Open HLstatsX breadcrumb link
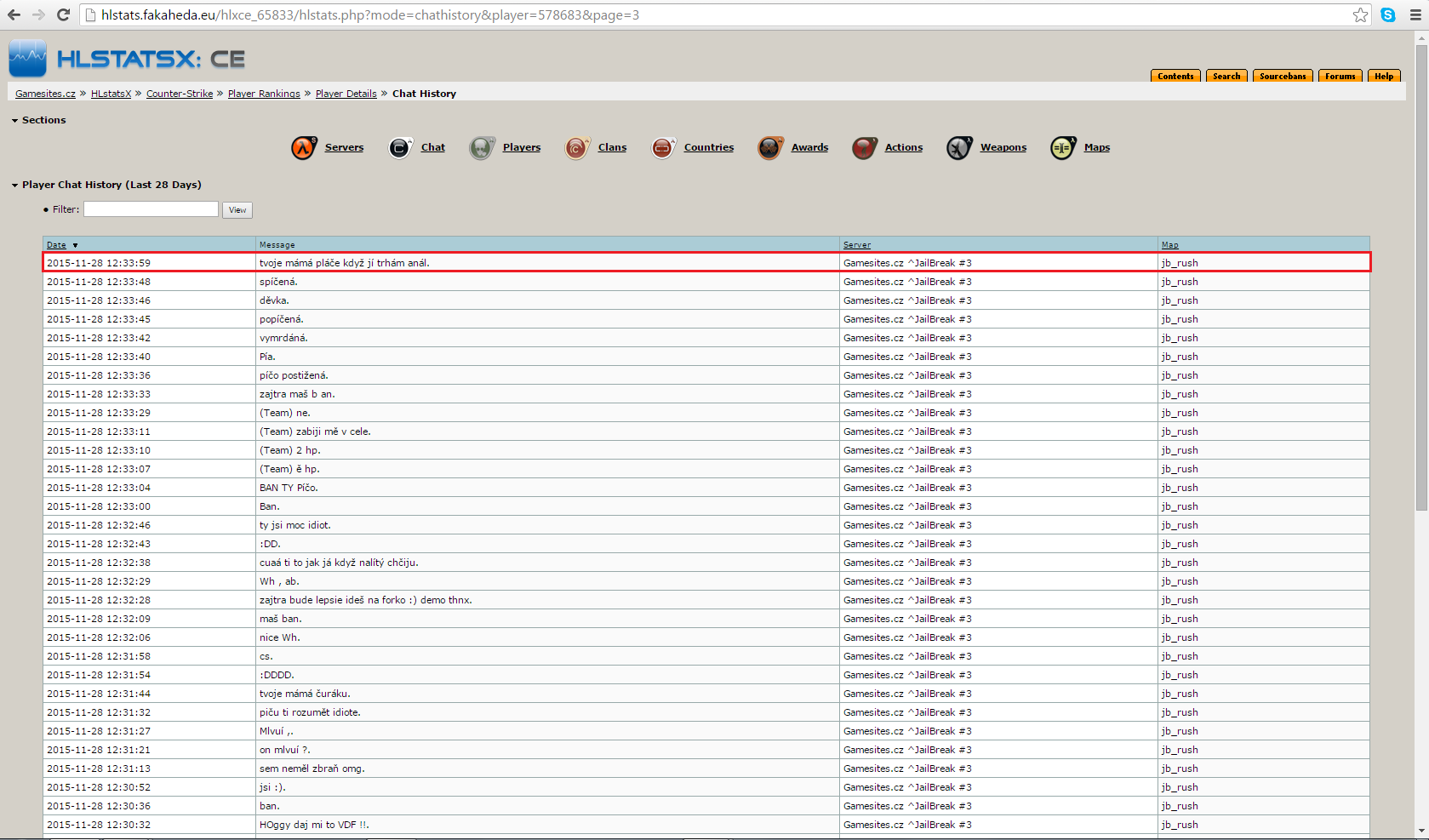The image size is (1429, 840). point(111,94)
